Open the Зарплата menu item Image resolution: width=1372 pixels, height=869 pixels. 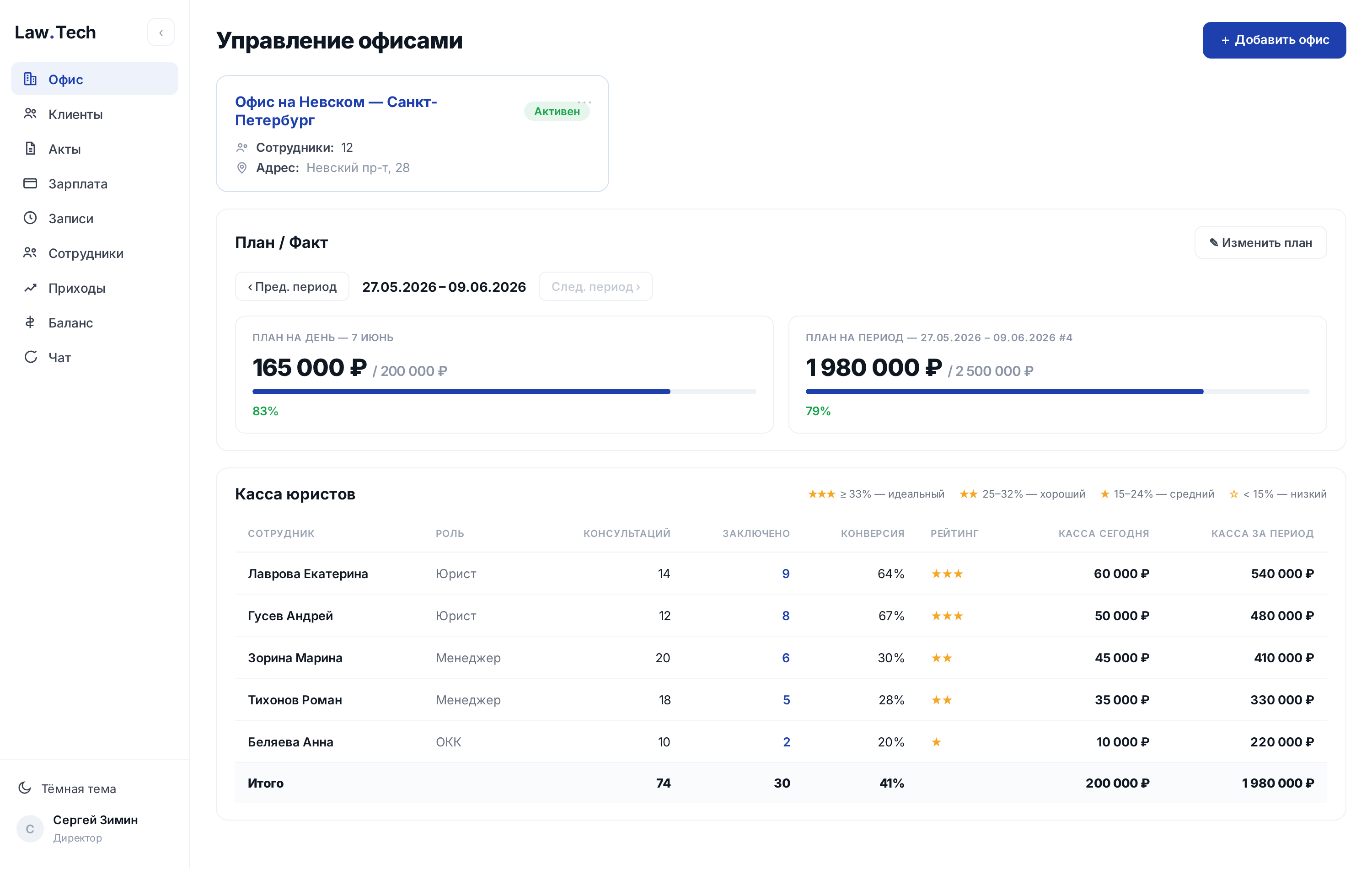point(95,183)
